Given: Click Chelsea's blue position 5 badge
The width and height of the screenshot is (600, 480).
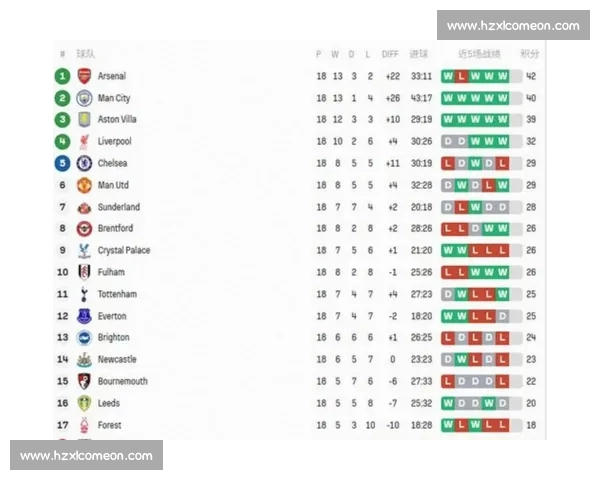Looking at the screenshot, I should click(x=62, y=163).
